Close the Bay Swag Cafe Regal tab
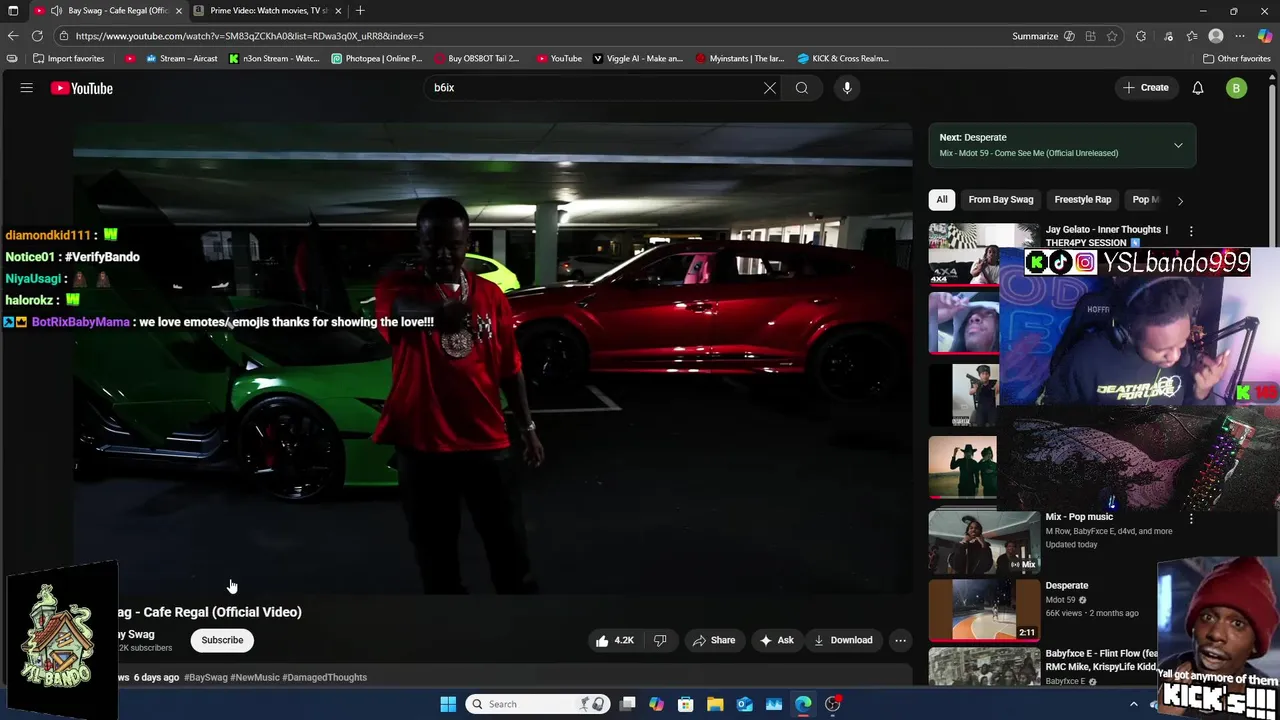Viewport: 1280px width, 720px height. click(x=179, y=11)
